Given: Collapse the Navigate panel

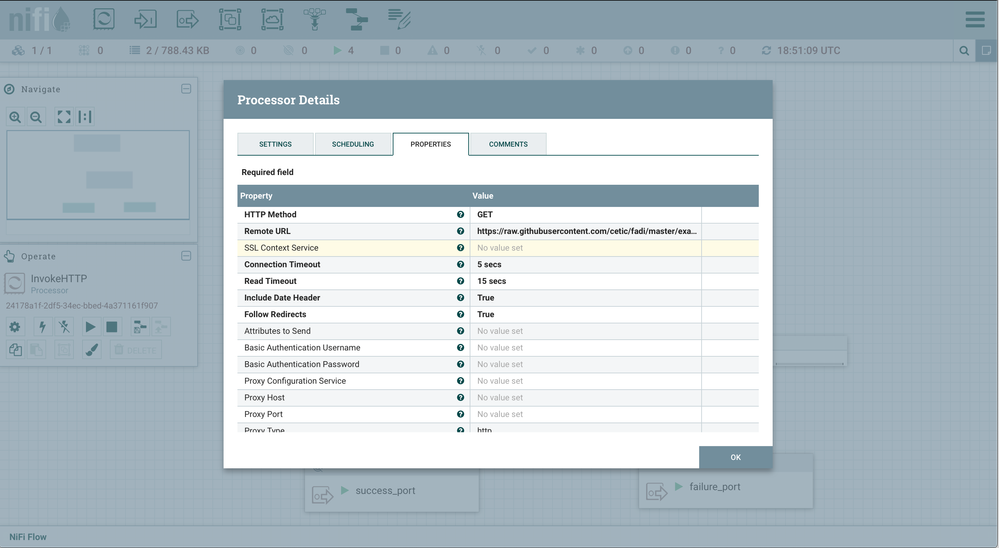Looking at the screenshot, I should [x=186, y=89].
